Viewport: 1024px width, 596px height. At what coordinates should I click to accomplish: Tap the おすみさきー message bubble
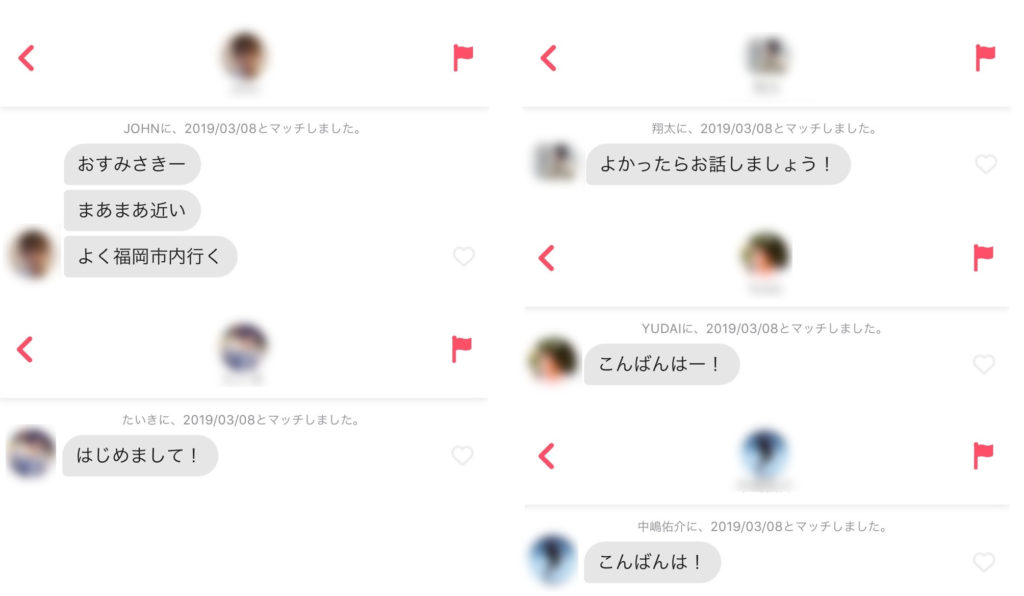(x=132, y=164)
